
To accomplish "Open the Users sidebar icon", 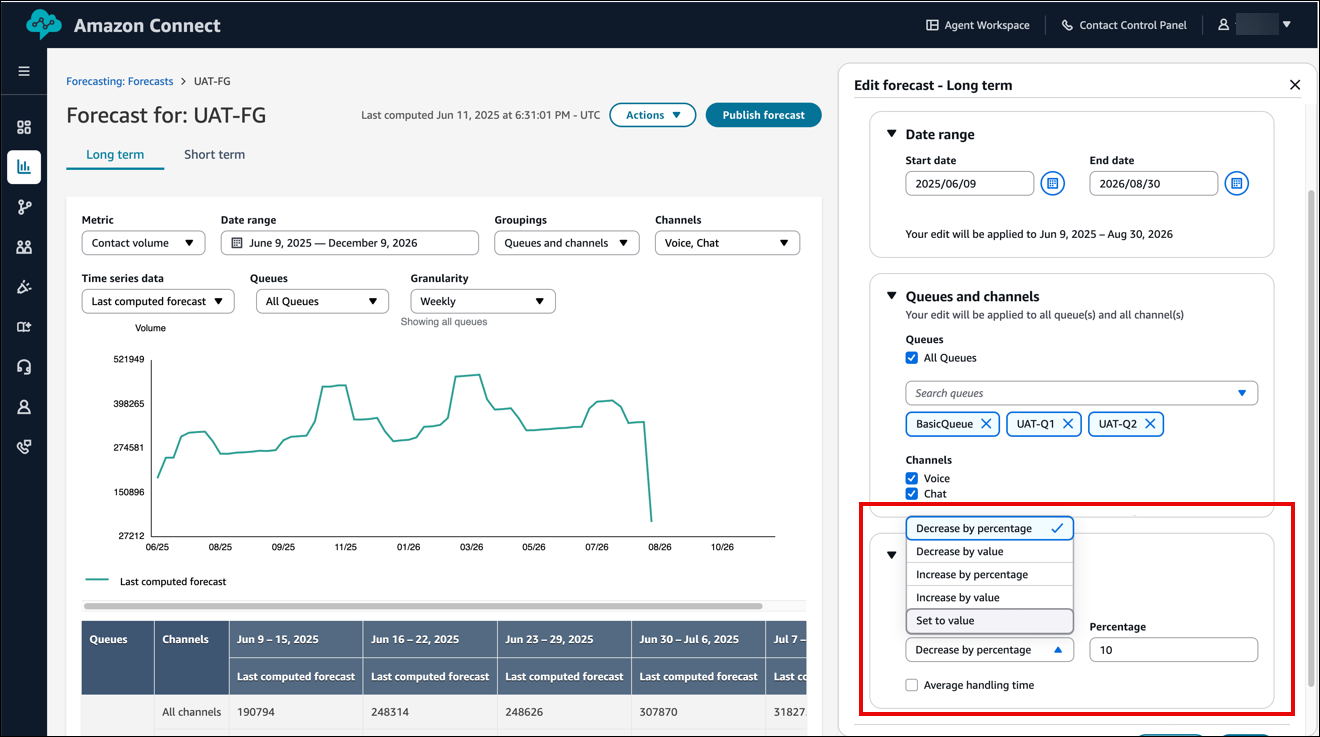I will coord(24,247).
